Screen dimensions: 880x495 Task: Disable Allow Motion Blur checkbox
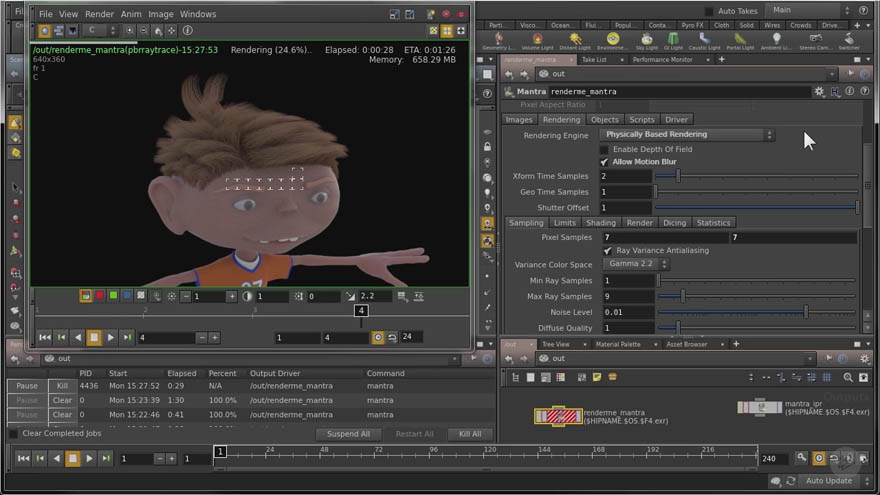604,162
